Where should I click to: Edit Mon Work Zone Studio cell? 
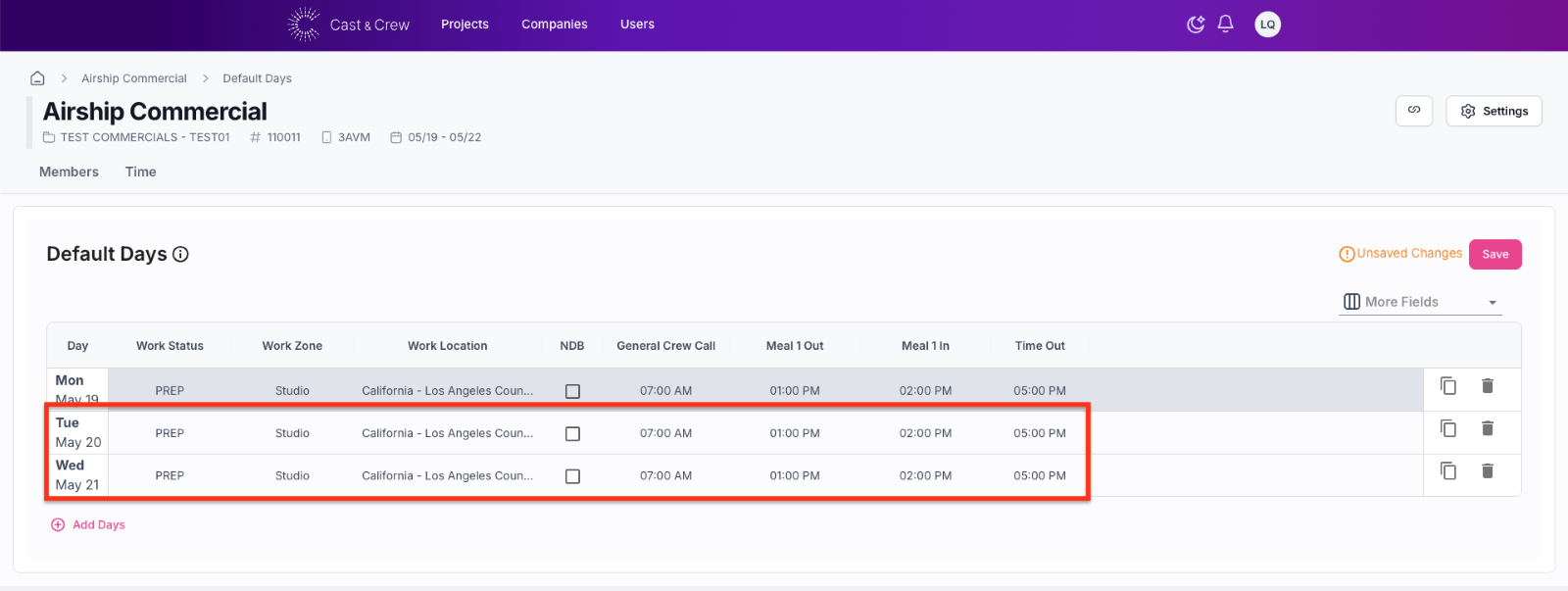[292, 390]
